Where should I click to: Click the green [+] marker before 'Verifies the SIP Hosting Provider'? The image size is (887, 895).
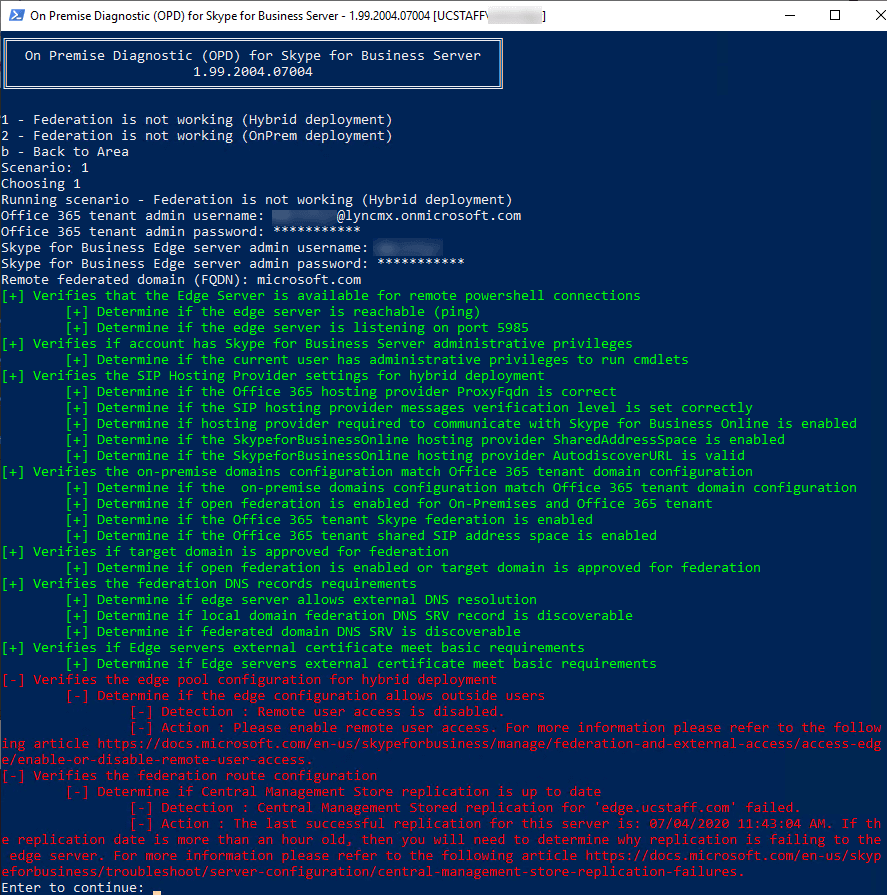click(x=13, y=376)
